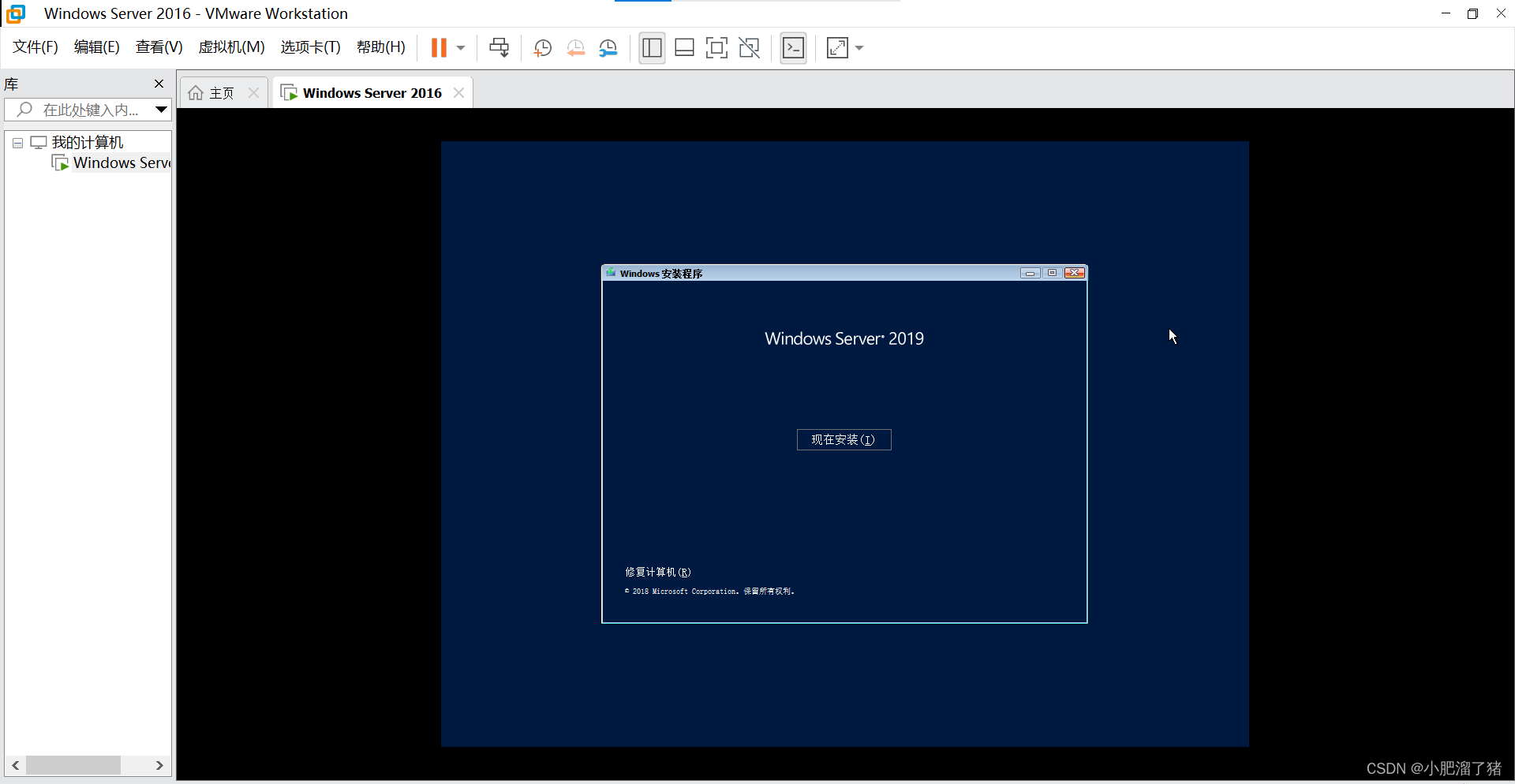This screenshot has width=1515, height=784.
Task: Take a snapshot of the VM
Action: tap(542, 48)
